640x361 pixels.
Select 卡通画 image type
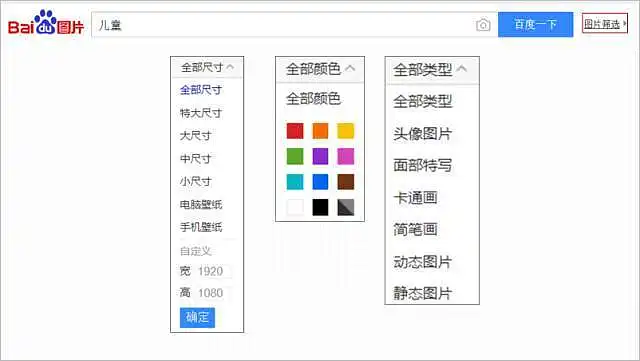pos(416,198)
